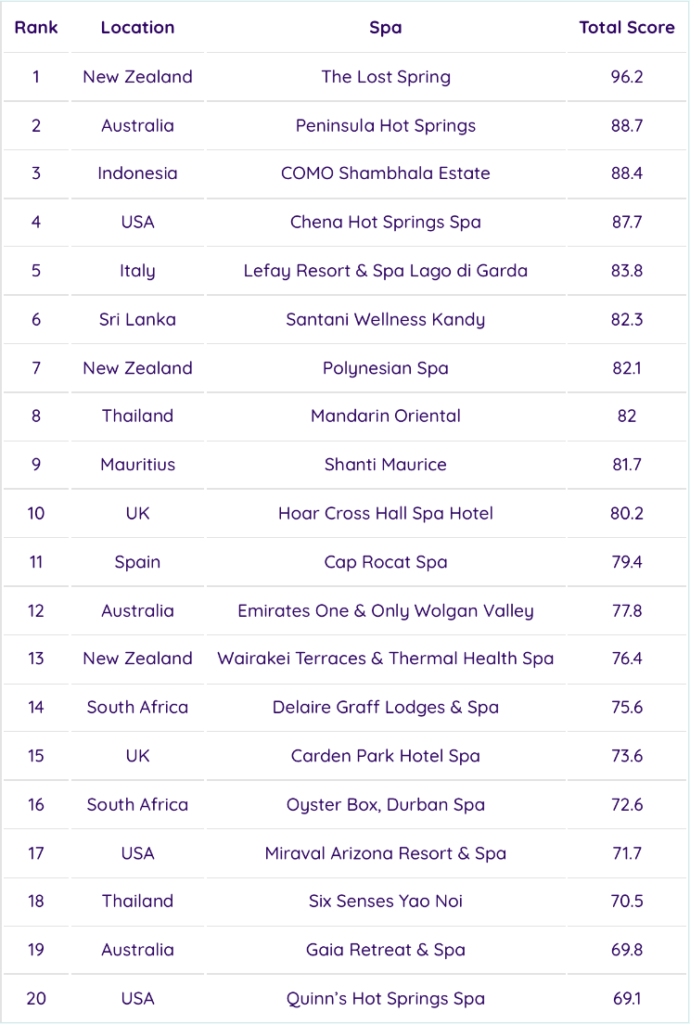Click Six Senses Yao Noi entry
This screenshot has width=690, height=1024.
click(385, 901)
